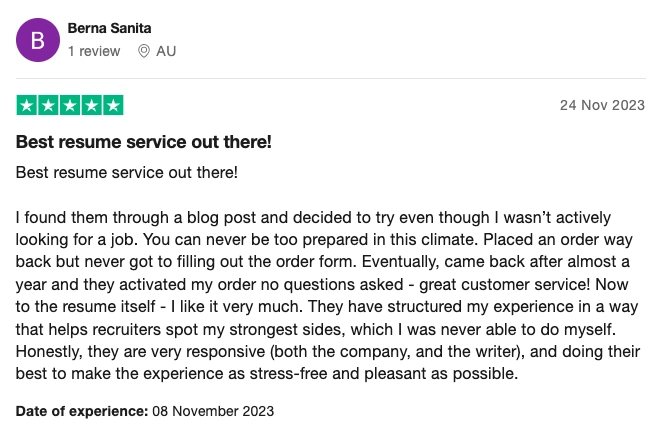The height and width of the screenshot is (431, 665).
Task: Click the "1 review" count text
Action: (94, 50)
